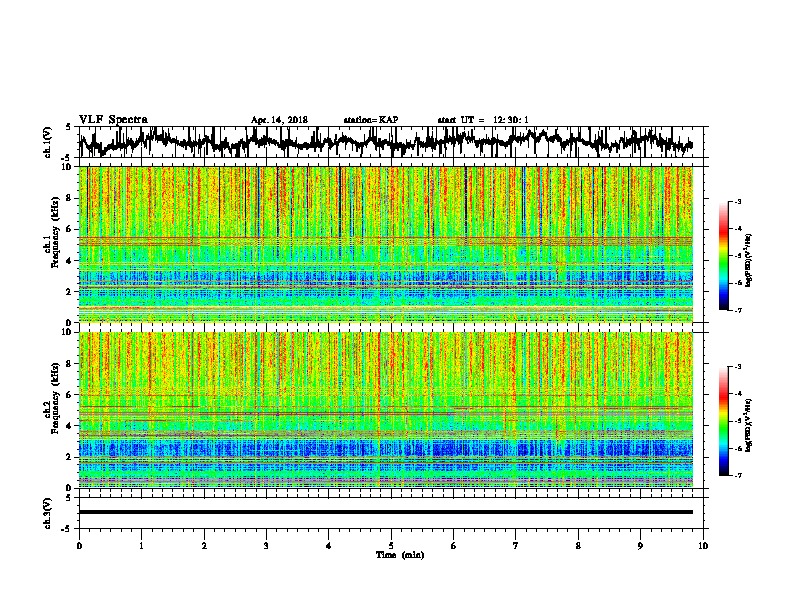This screenshot has height=612, width=792.
Task: Click the "ch.1 Frequency (kHz)" axis label
Action: click(51, 233)
